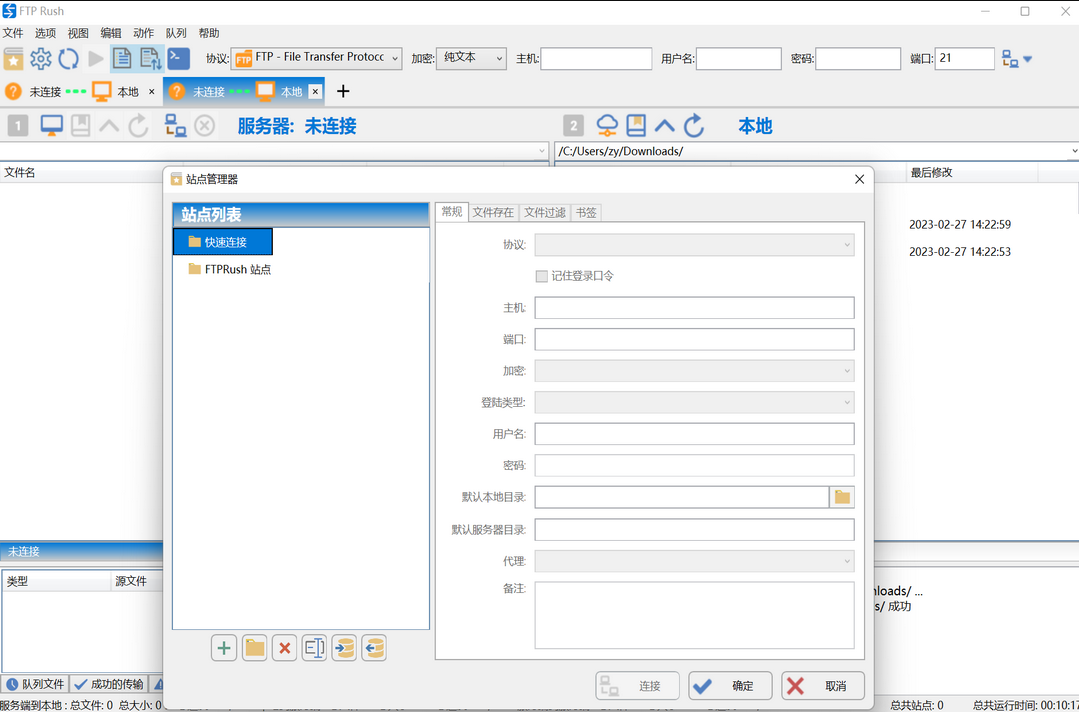The width and height of the screenshot is (1079, 712).
Task: Click the 主机 field in site manager
Action: pos(694,308)
